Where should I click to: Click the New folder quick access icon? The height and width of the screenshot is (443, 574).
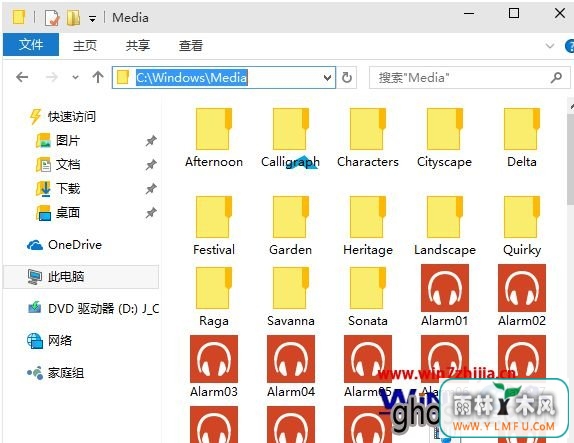pos(74,18)
